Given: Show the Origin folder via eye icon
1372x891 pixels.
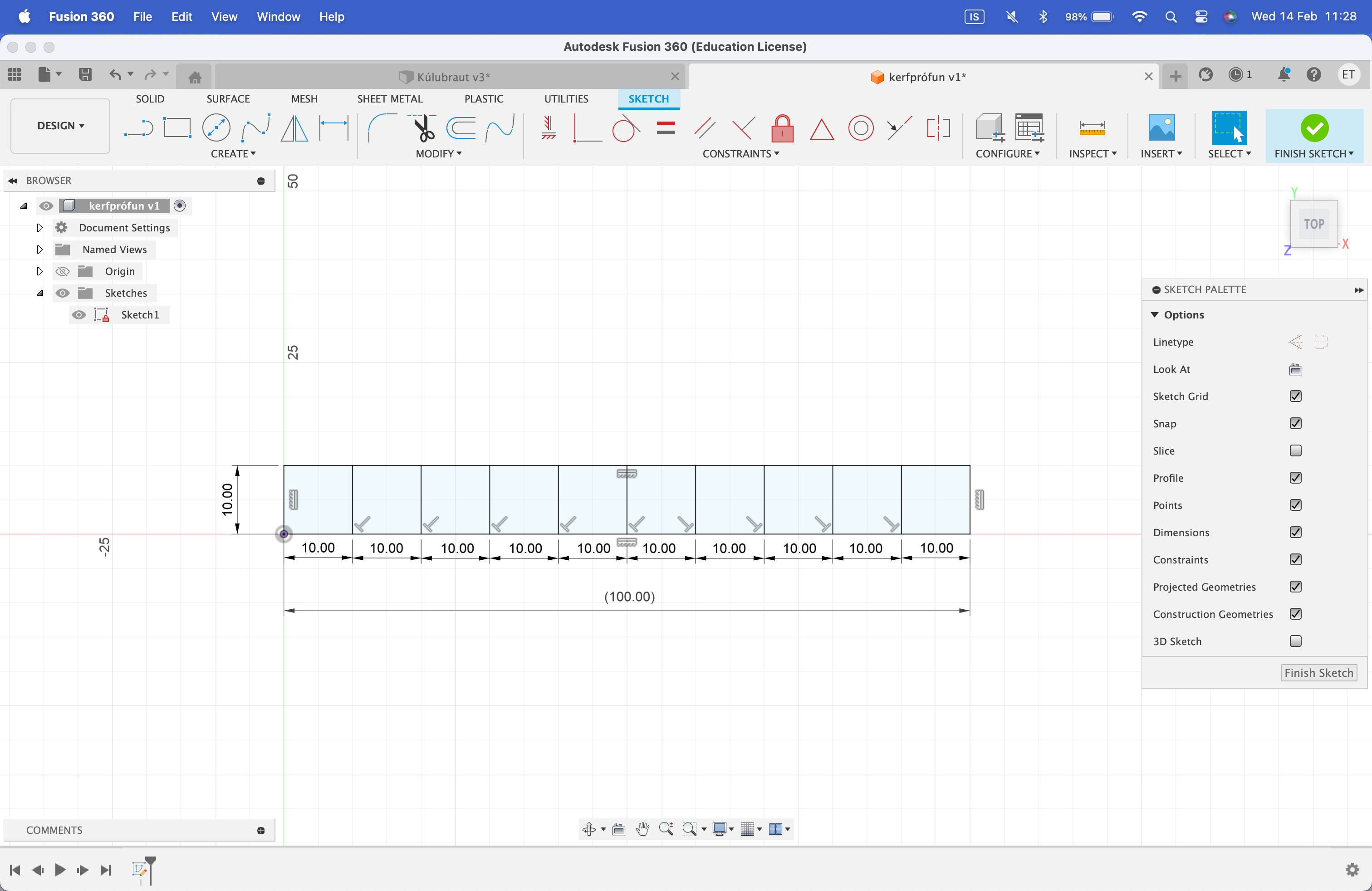Looking at the screenshot, I should pos(62,271).
